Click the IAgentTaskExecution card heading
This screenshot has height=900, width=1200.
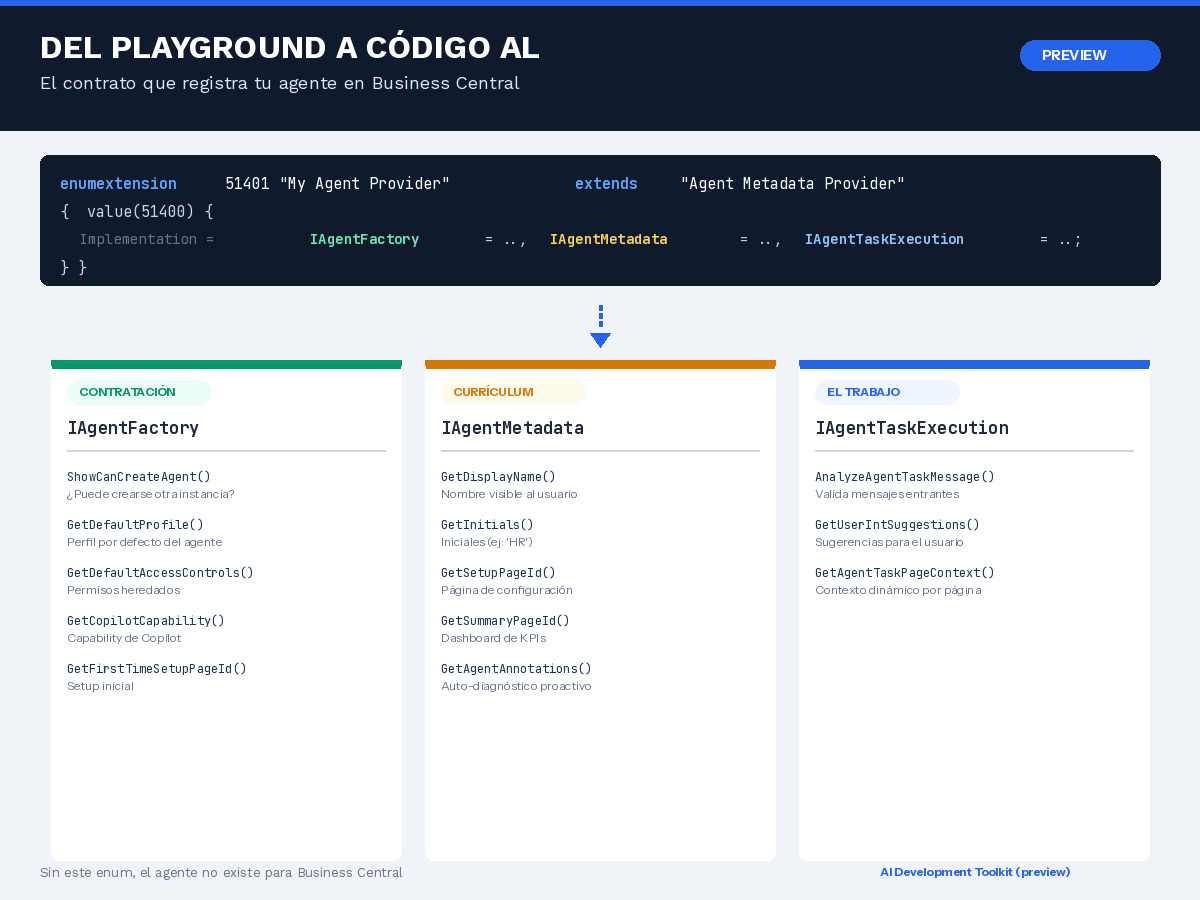(912, 428)
